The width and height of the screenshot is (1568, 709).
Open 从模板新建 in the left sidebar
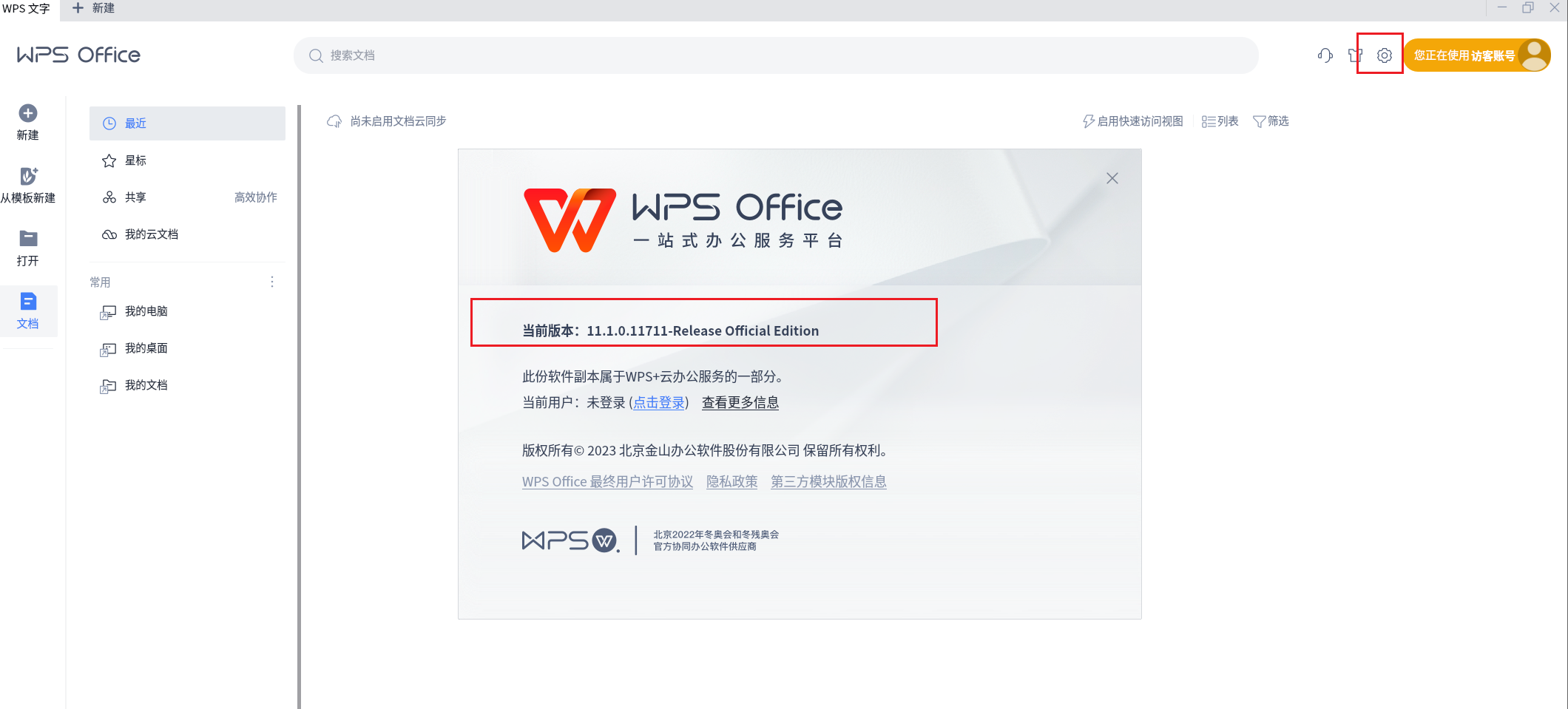tap(28, 185)
